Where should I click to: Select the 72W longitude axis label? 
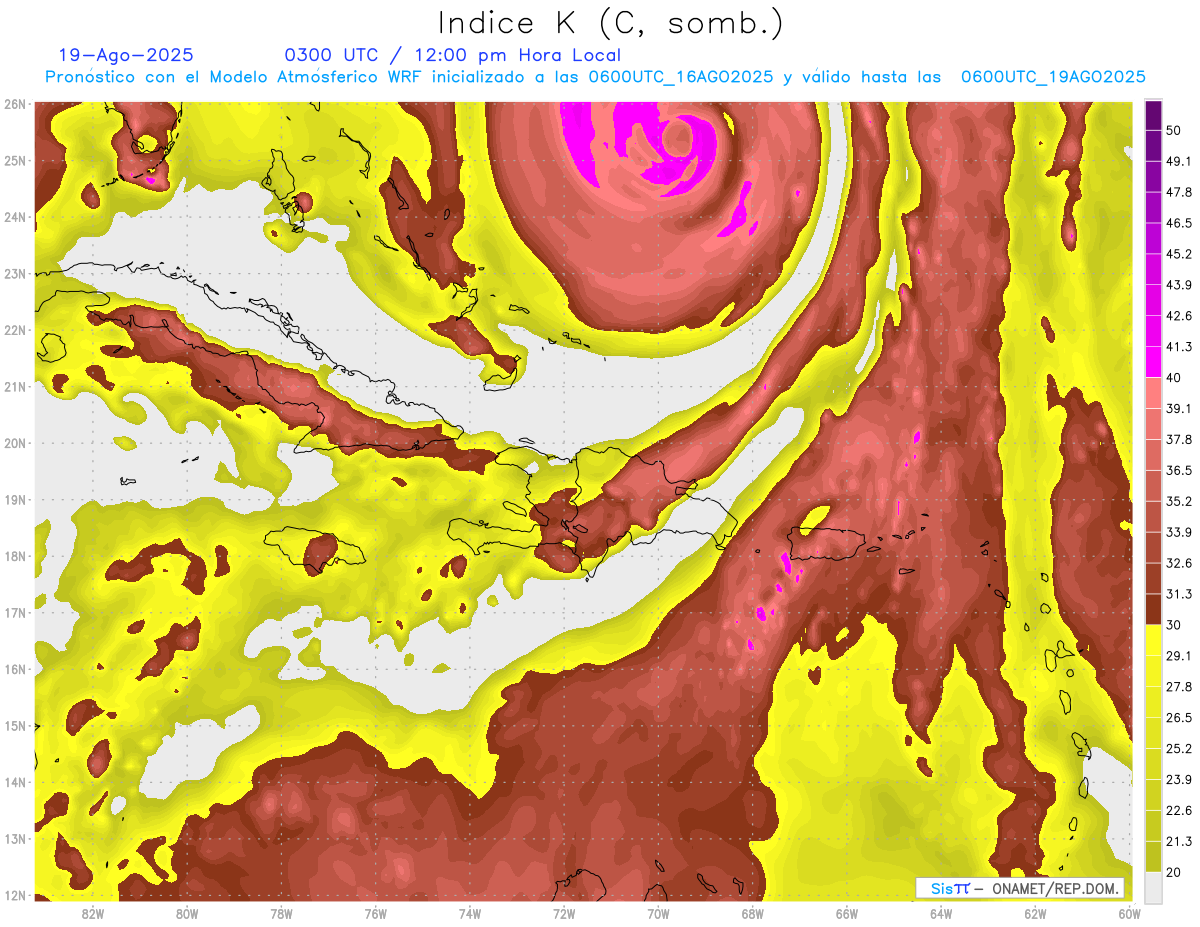(x=563, y=914)
